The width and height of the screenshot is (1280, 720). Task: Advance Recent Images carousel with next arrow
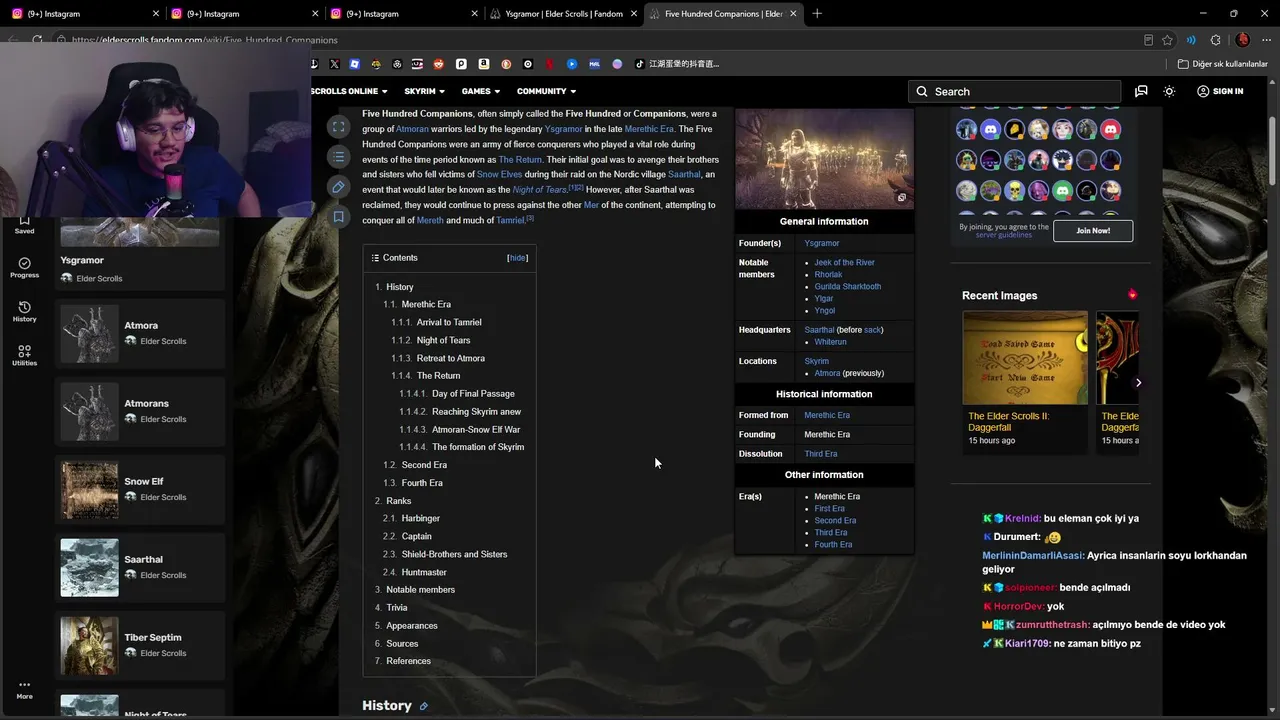[1138, 383]
